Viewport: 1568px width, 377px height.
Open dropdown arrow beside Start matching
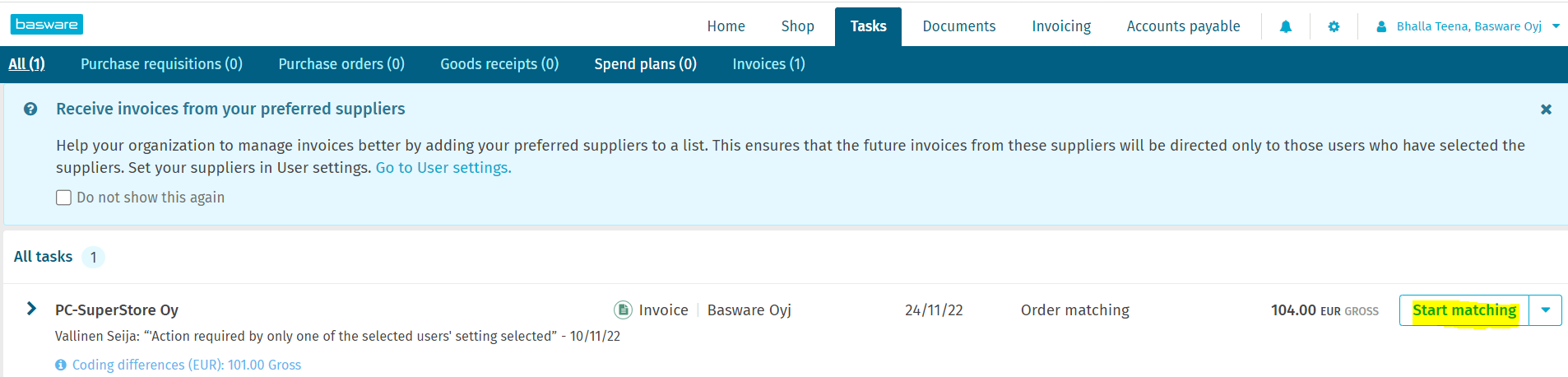click(1545, 310)
